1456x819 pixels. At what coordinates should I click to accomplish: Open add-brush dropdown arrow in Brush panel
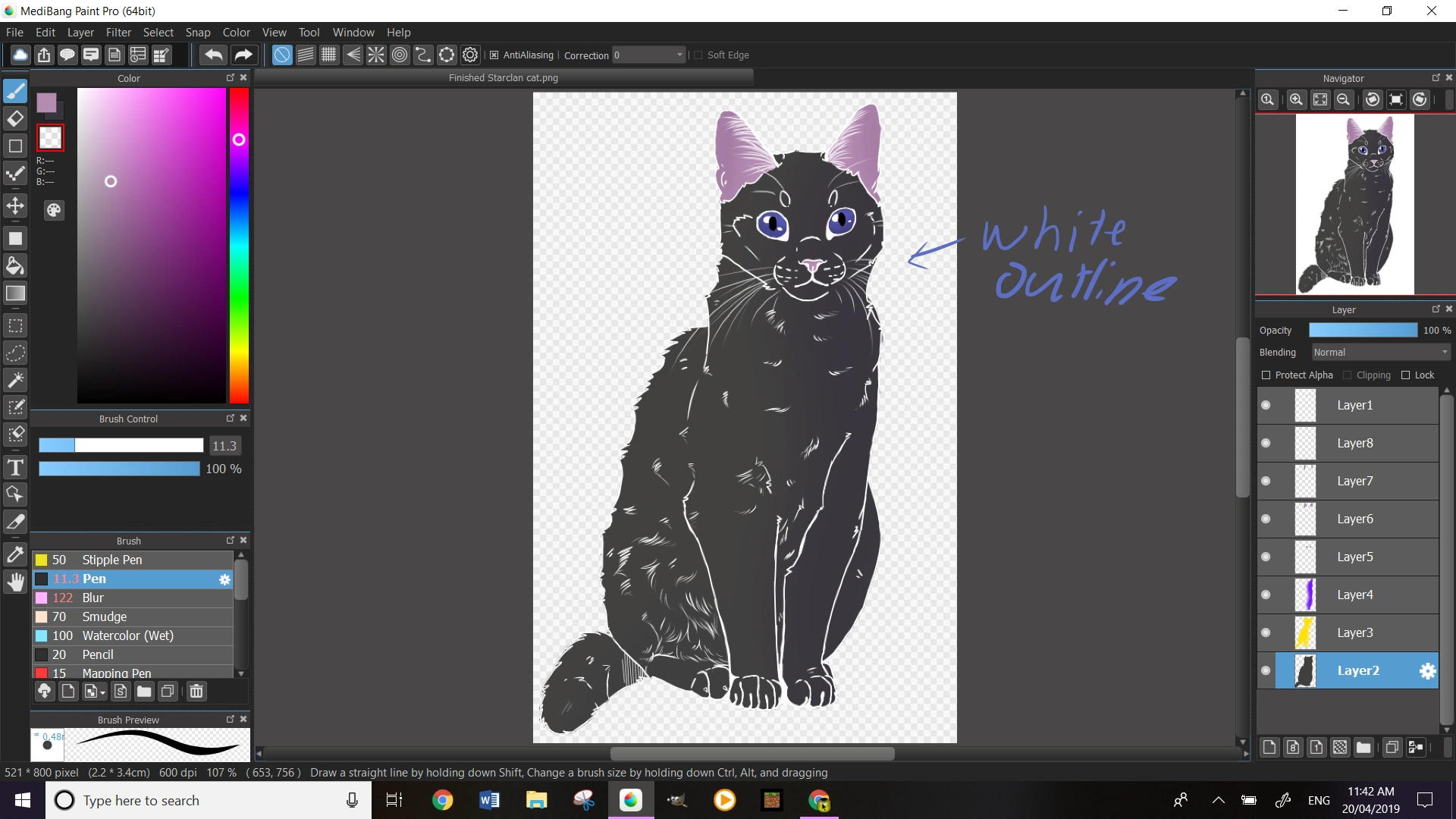[x=102, y=692]
